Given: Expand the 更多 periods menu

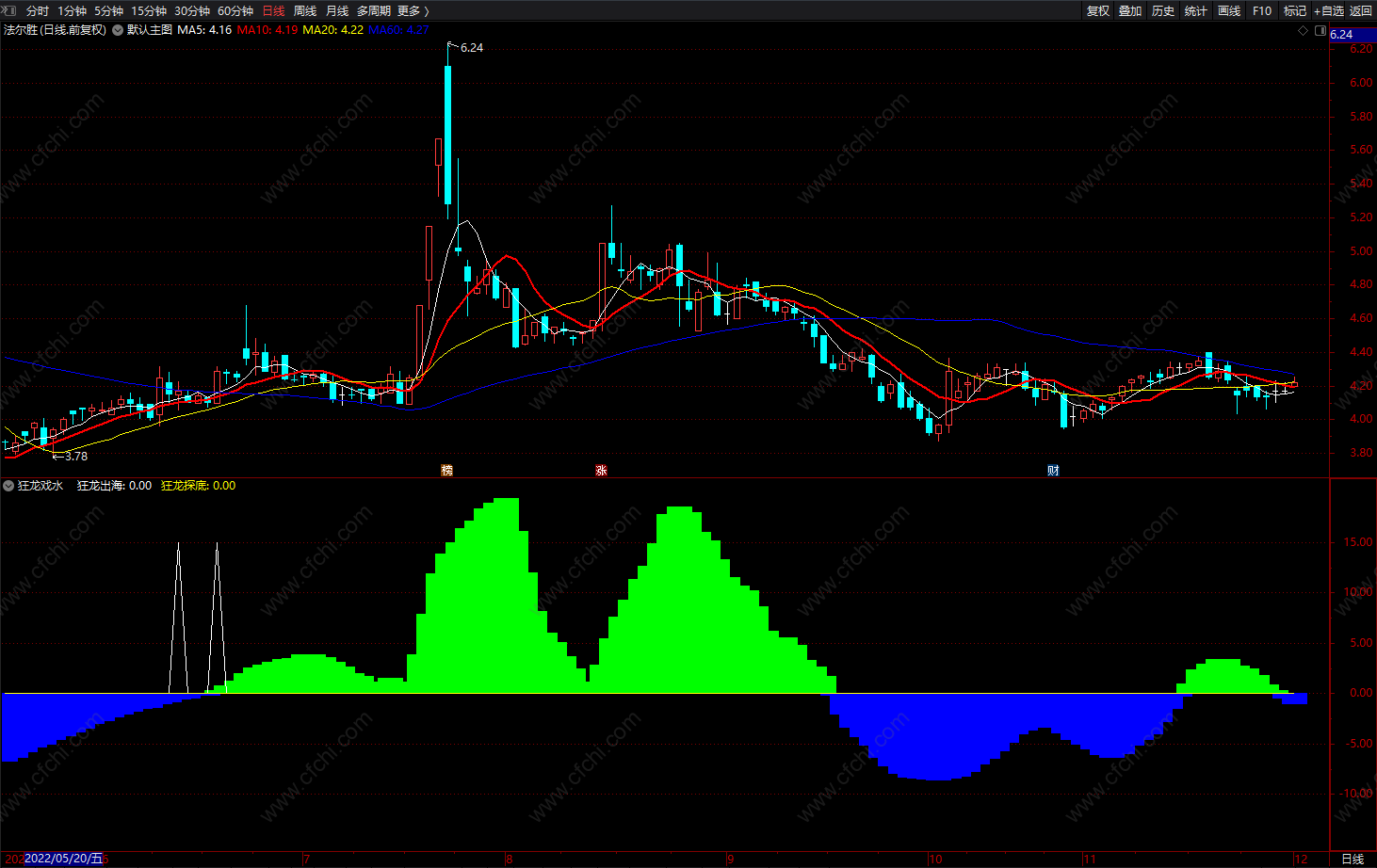Looking at the screenshot, I should pos(413,11).
